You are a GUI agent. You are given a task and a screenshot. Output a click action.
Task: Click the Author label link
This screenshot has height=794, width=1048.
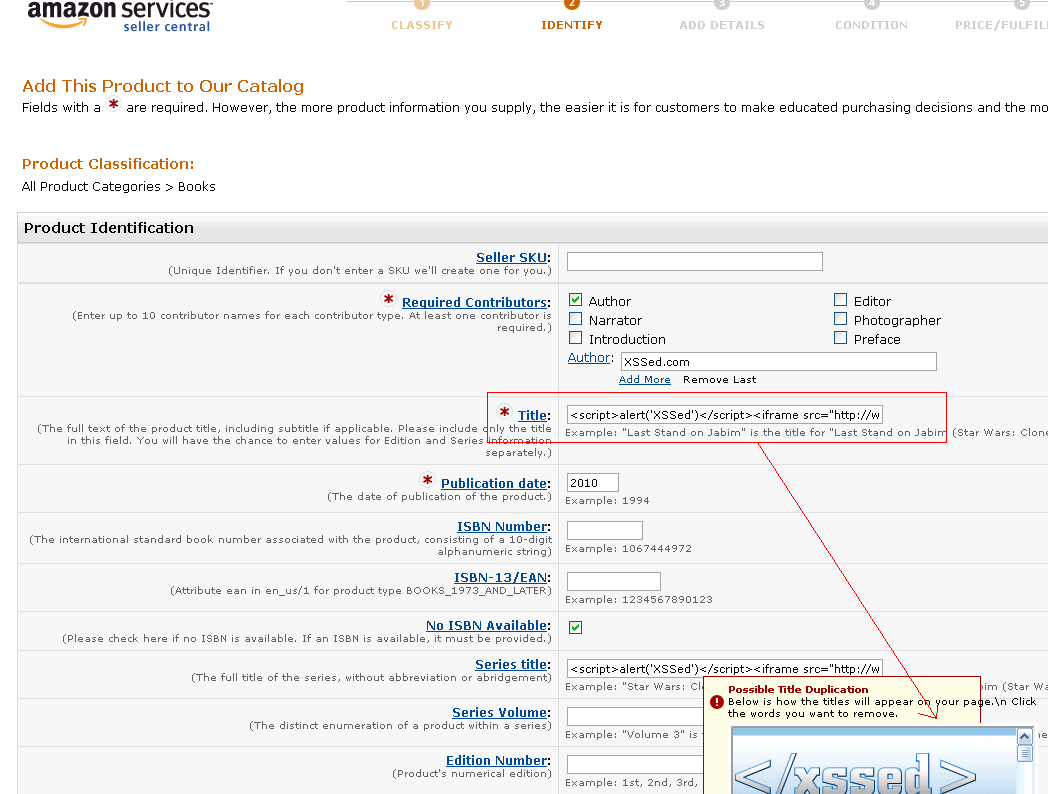588,358
